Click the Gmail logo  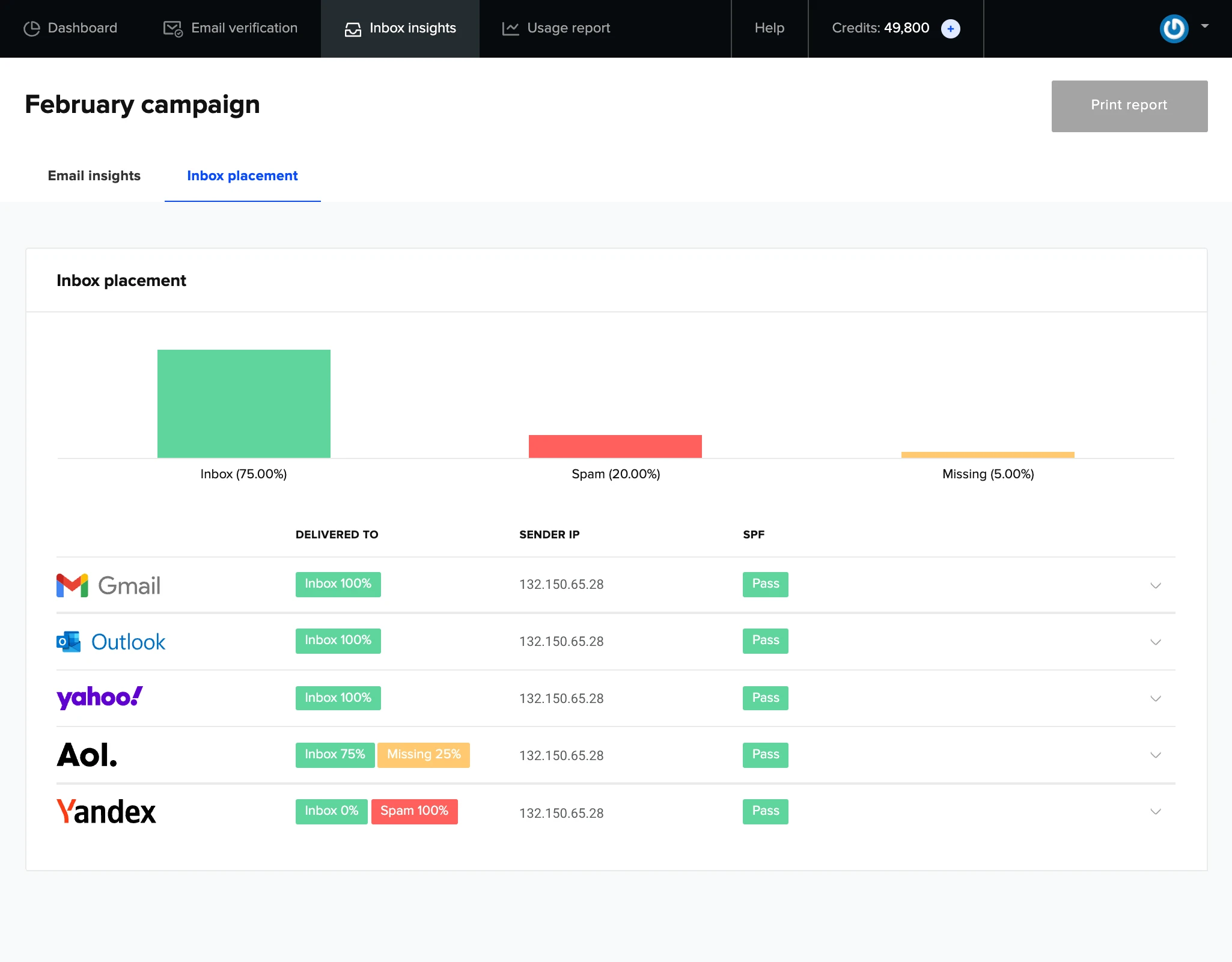pos(109,585)
